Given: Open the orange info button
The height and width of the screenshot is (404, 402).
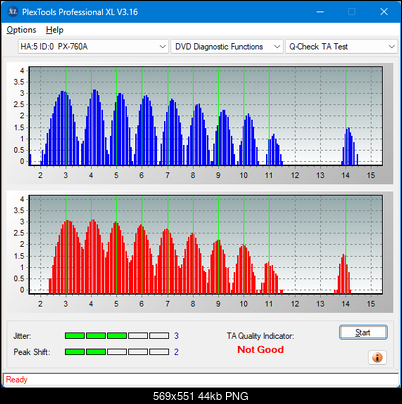Looking at the screenshot, I should click(x=377, y=358).
